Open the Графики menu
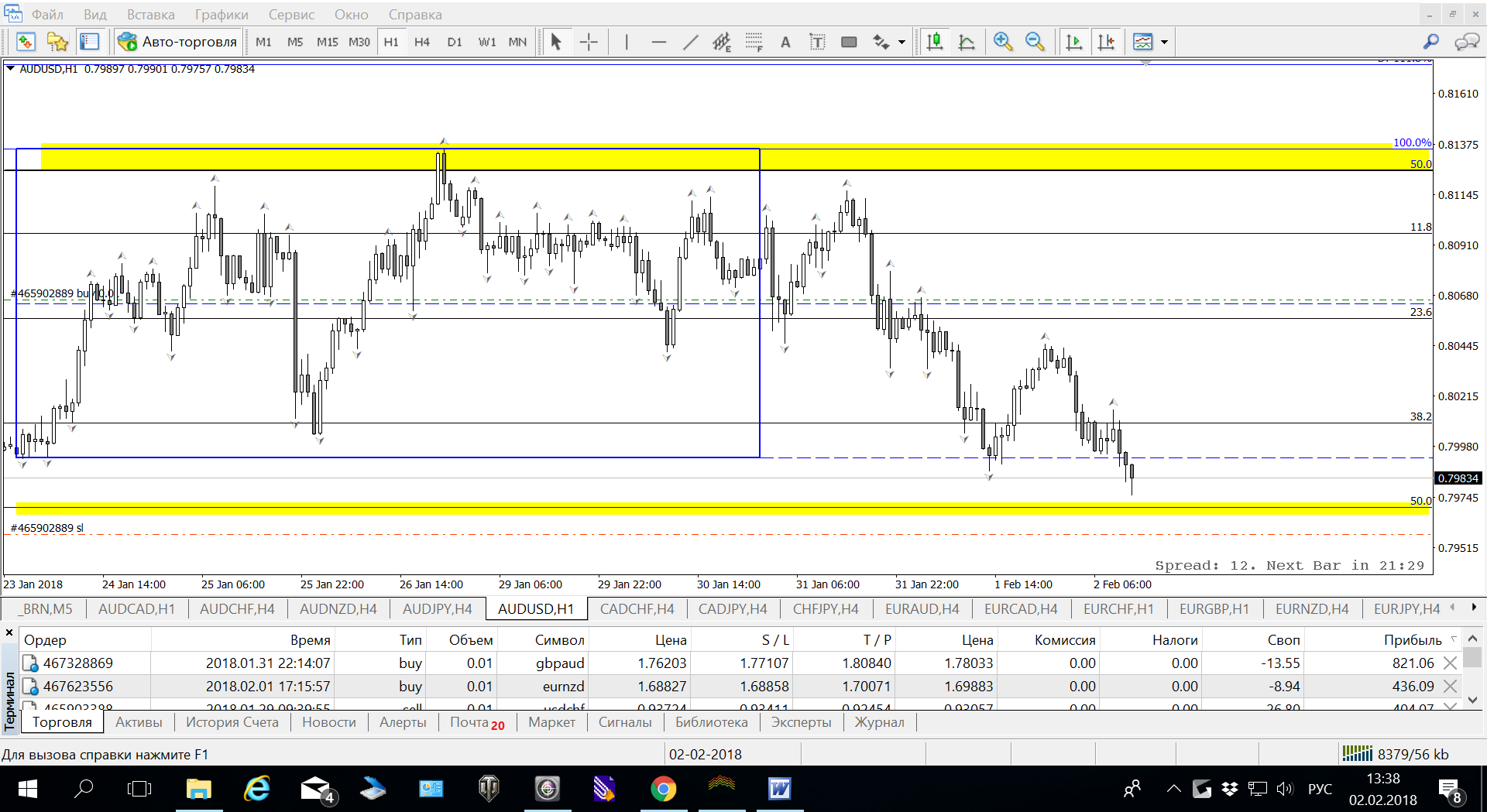 click(222, 15)
